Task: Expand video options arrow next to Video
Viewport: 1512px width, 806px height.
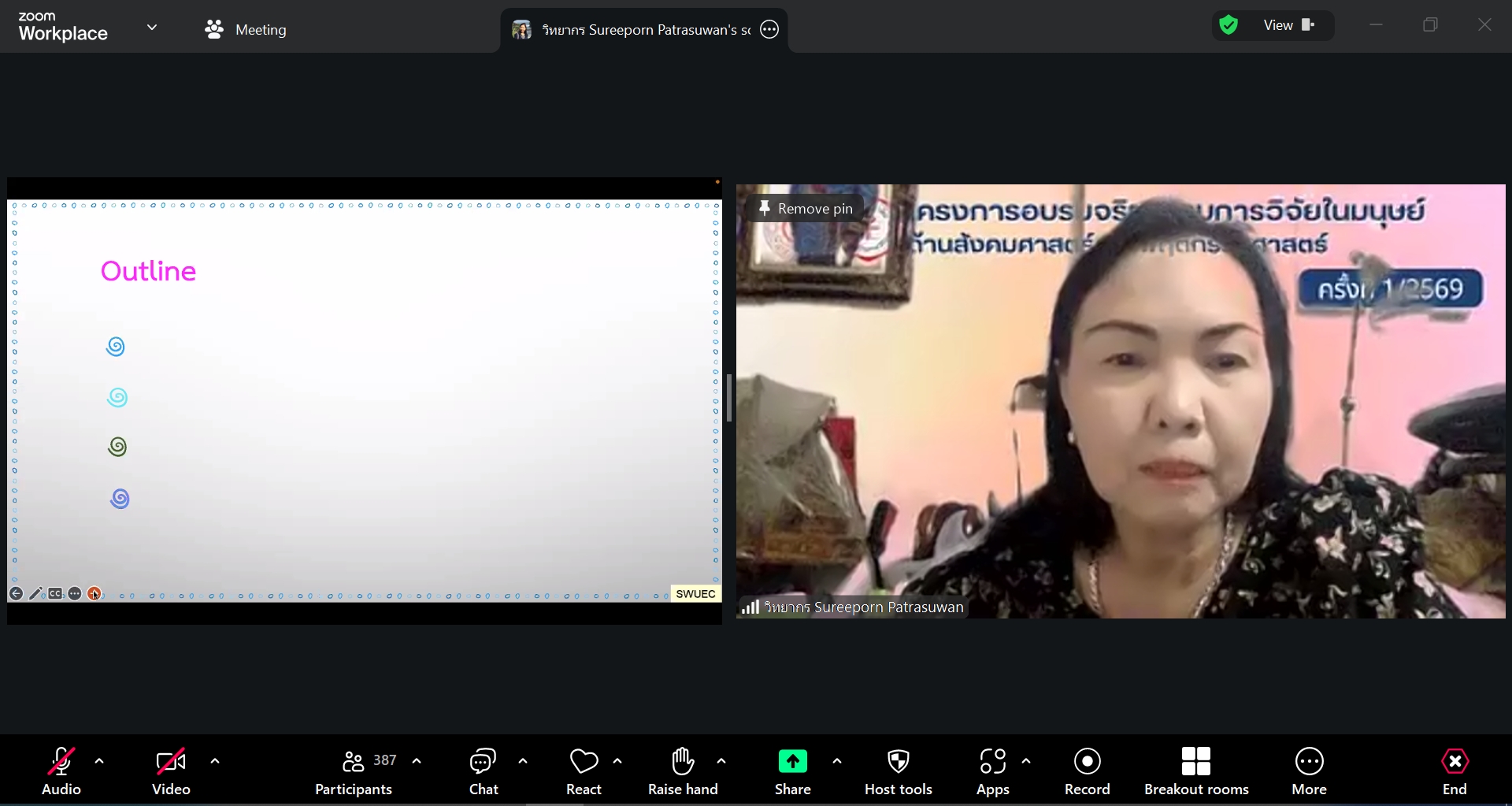Action: 215,761
